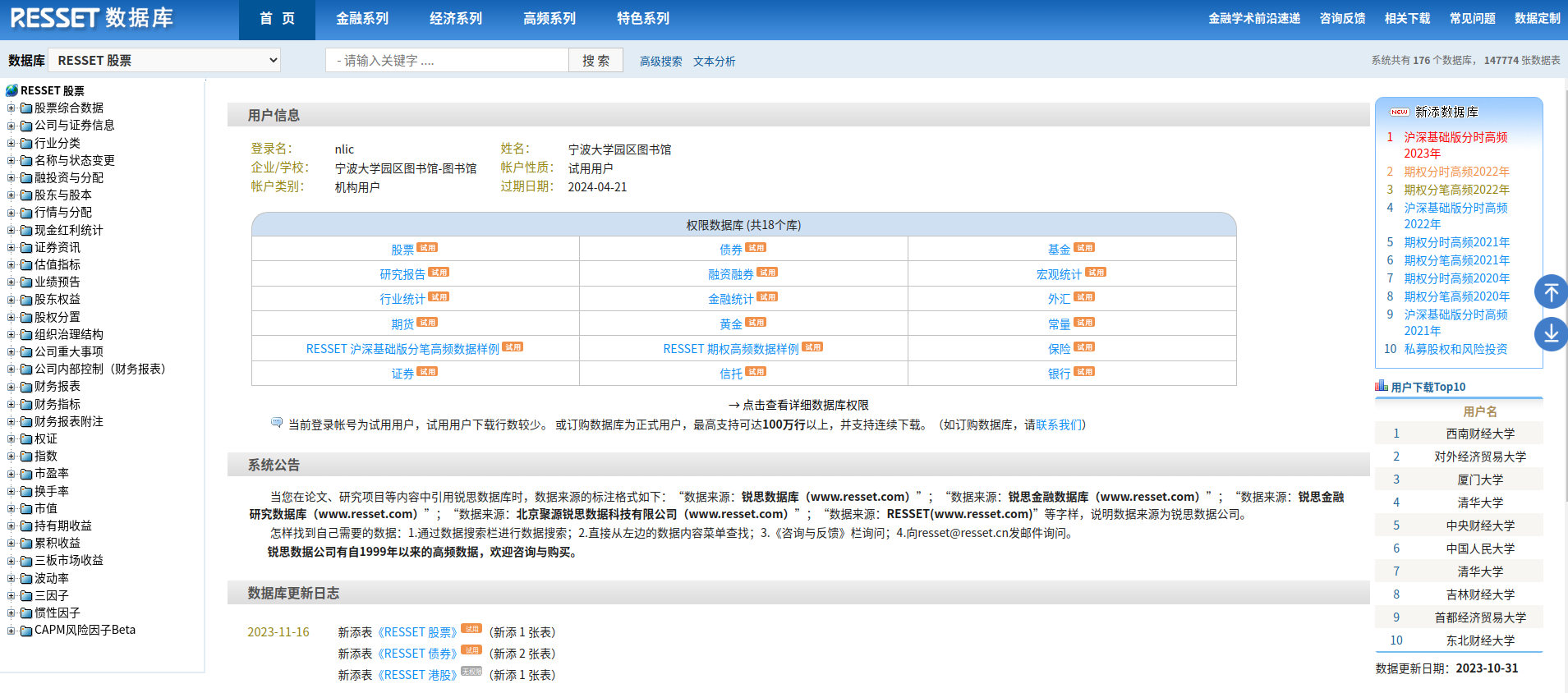This screenshot has width=1568, height=693.
Task: Expand the CAPM风险因子Beta tree node
Action: pos(11,631)
